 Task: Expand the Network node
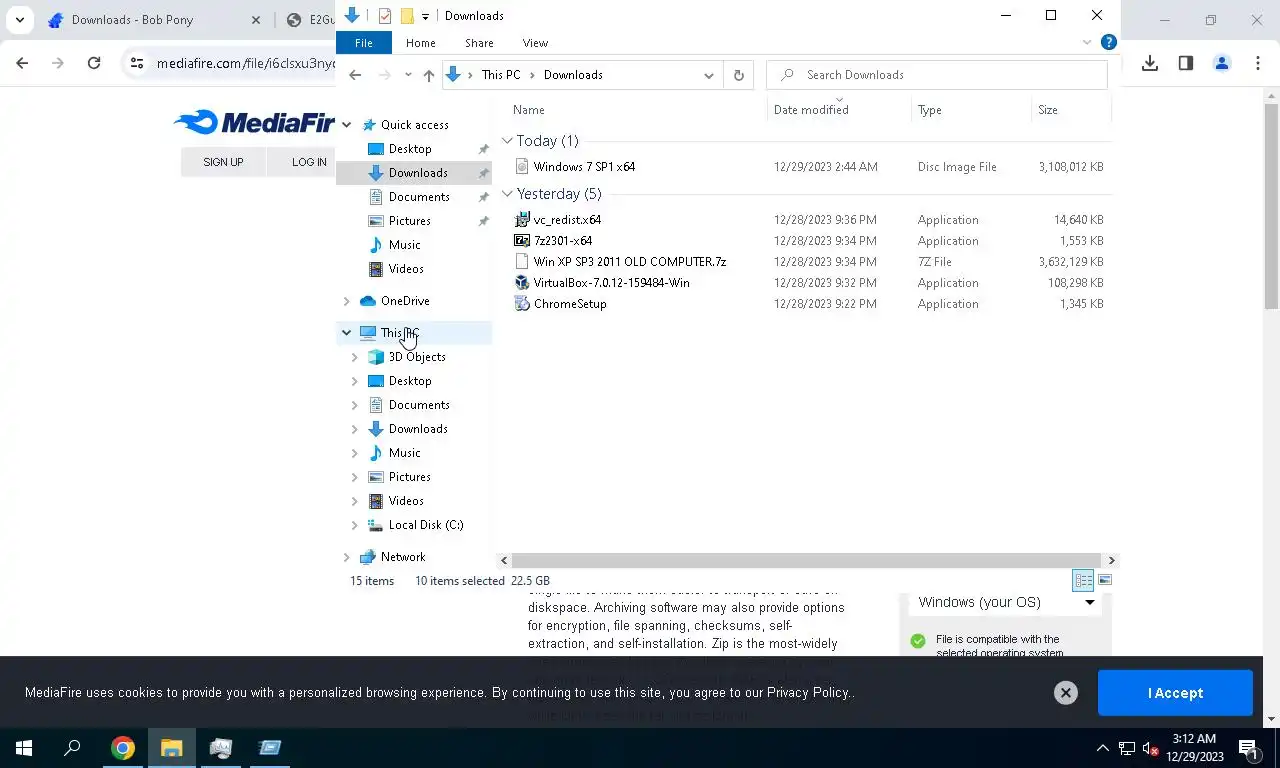coord(347,557)
